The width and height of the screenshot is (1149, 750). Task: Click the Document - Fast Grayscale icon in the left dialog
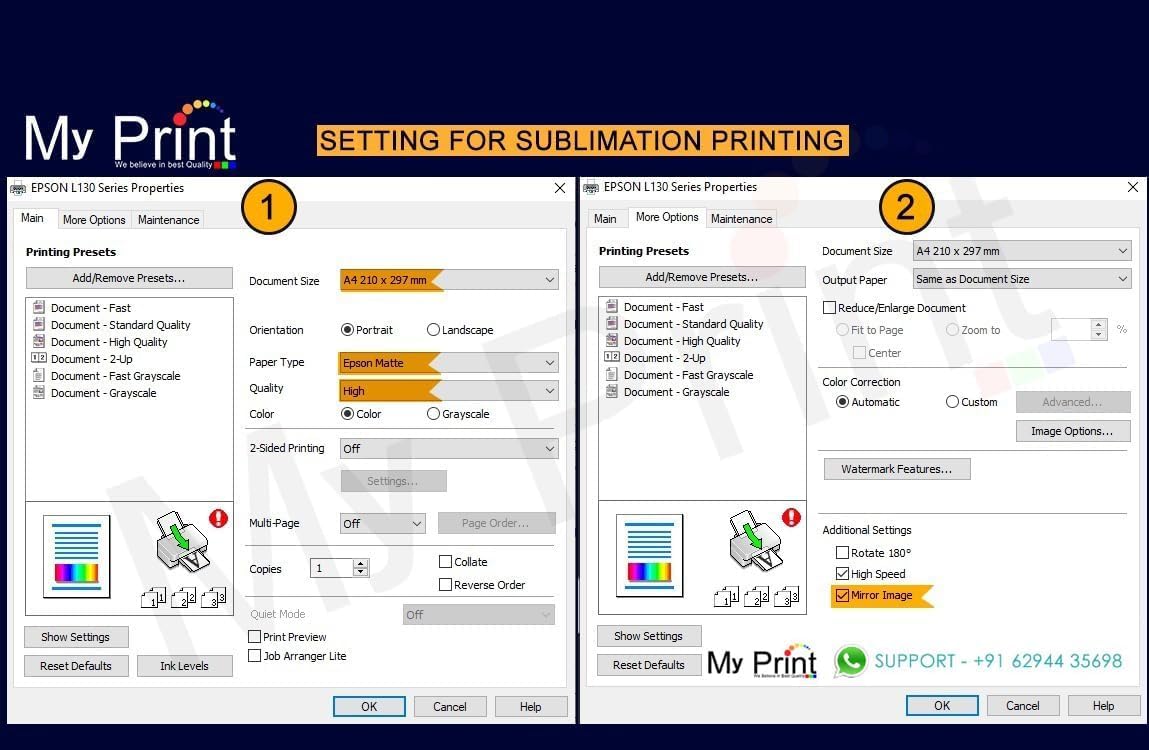[39, 375]
